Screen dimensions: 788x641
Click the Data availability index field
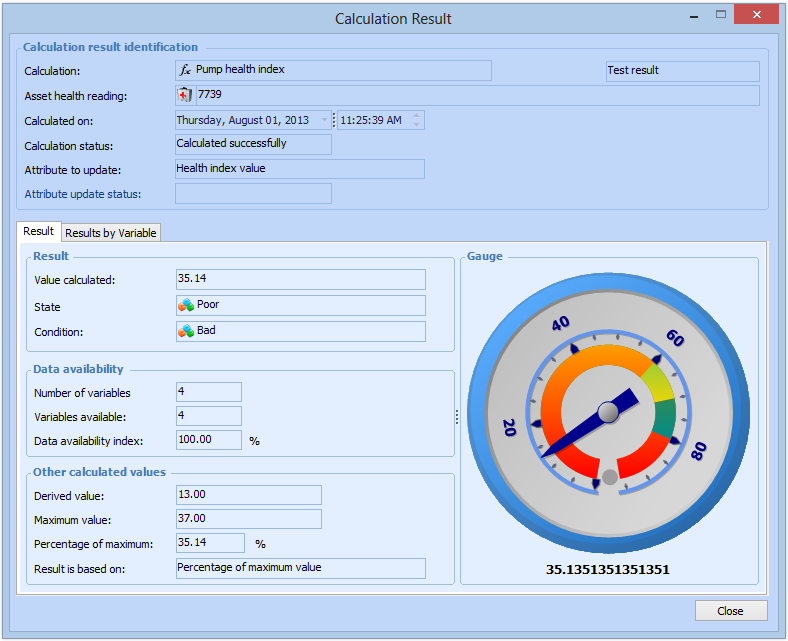pos(208,441)
